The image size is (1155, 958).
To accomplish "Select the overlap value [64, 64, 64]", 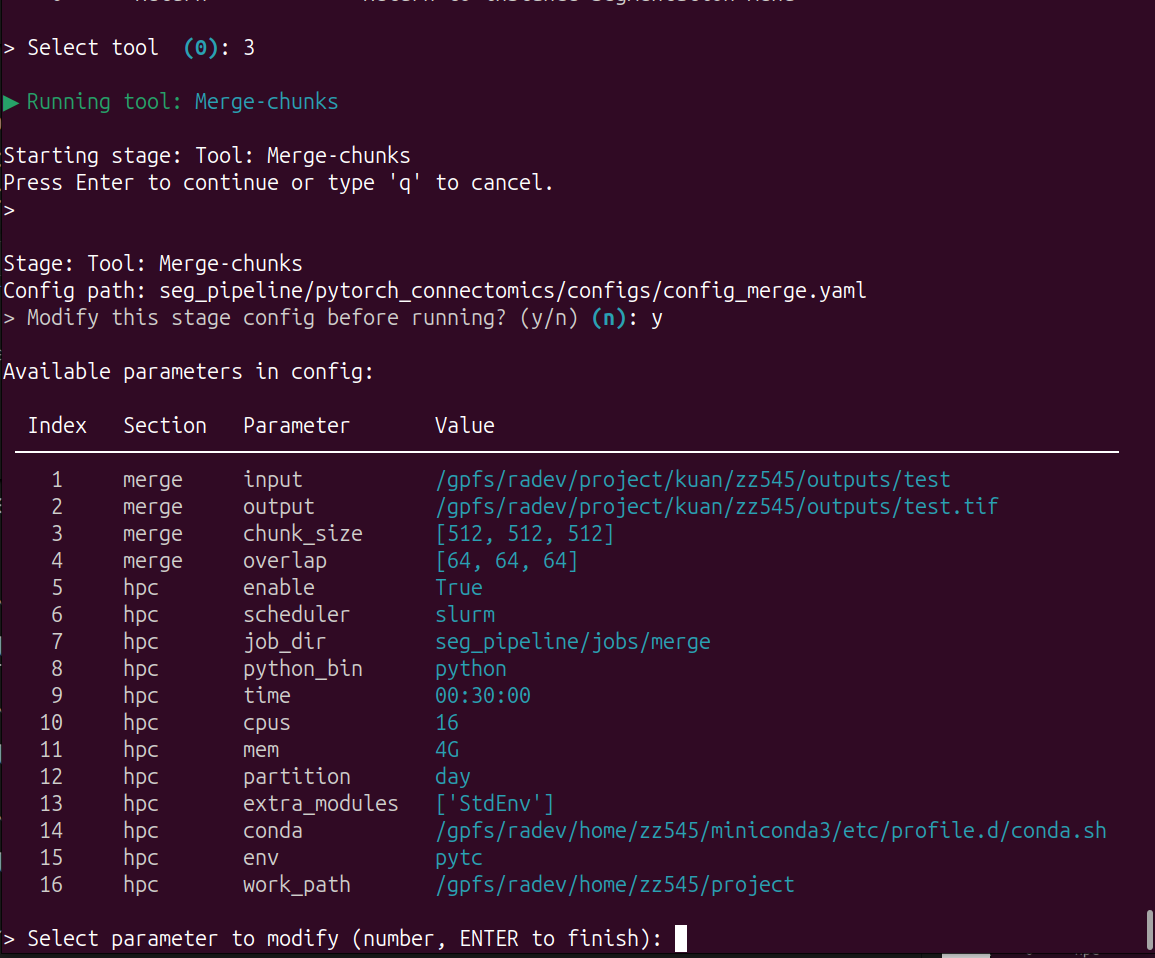I will coord(506,561).
